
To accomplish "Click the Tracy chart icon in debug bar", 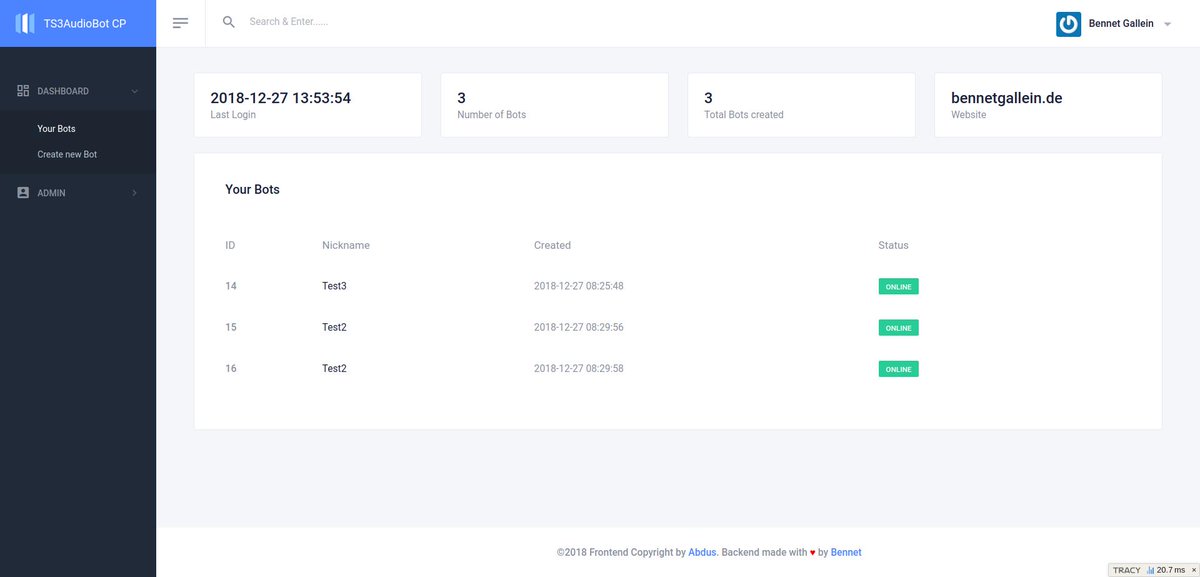I will 1150,570.
